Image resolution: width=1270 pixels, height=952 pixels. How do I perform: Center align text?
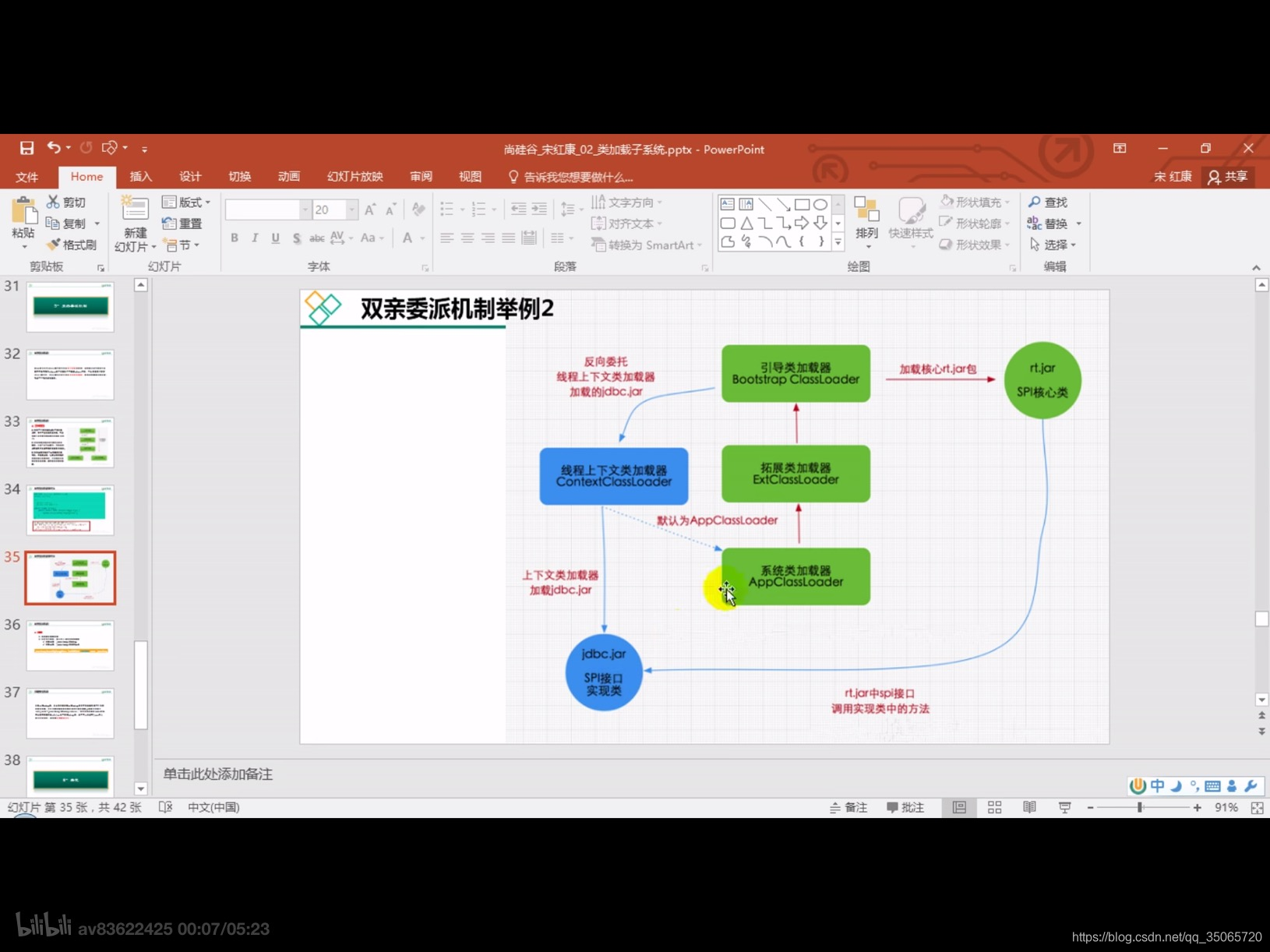467,238
